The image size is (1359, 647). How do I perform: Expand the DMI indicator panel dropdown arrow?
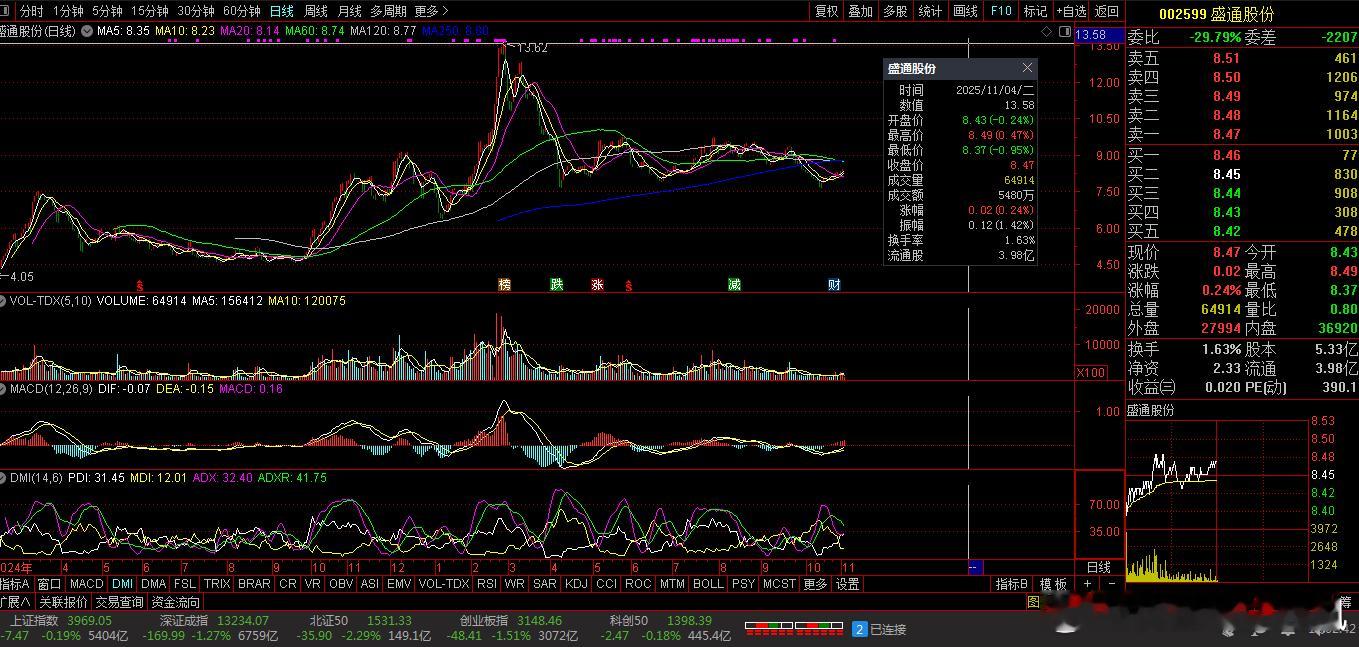coord(3,478)
